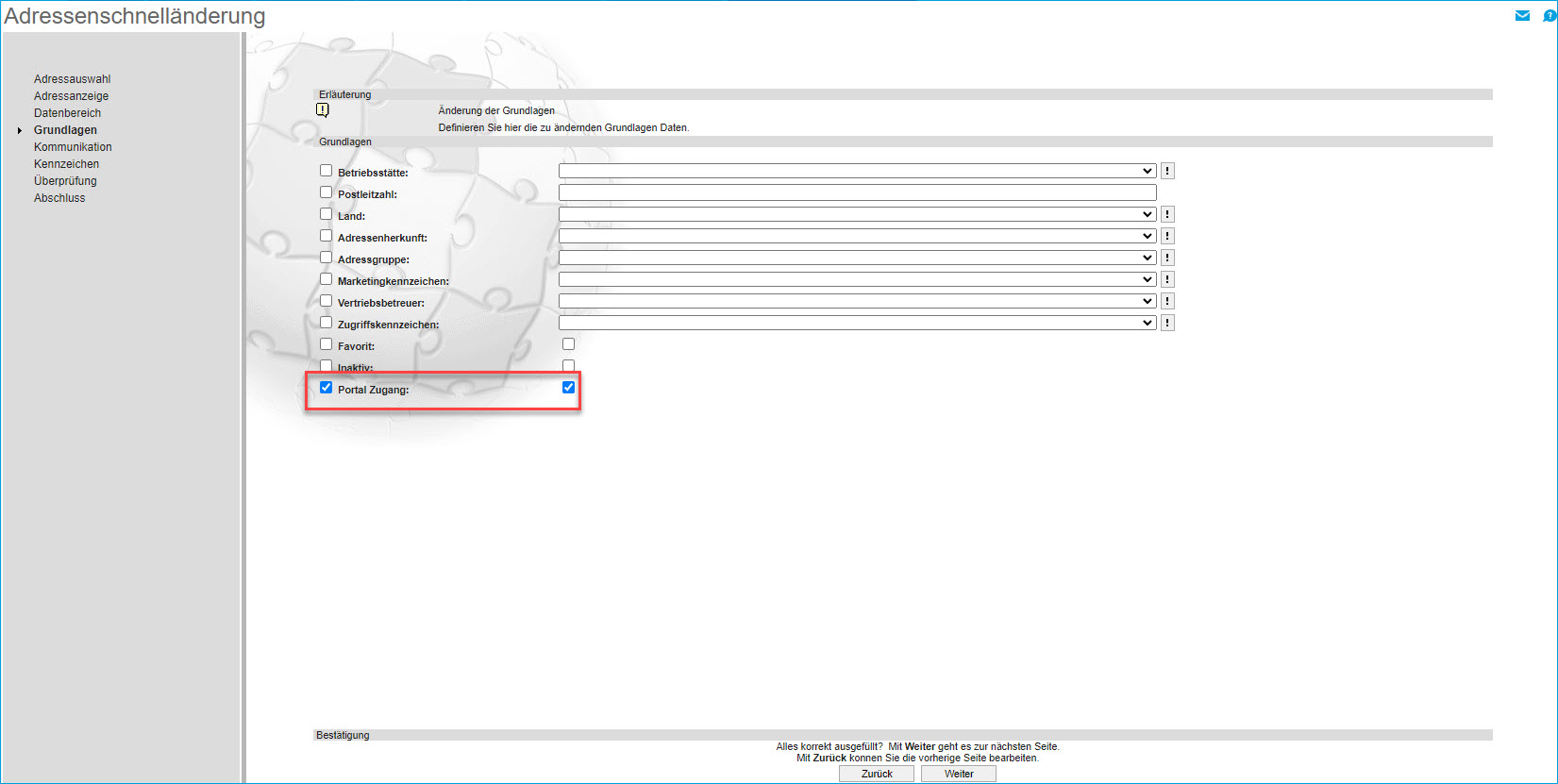Go to the Überprüfung step
This screenshot has width=1558, height=784.
click(x=66, y=181)
